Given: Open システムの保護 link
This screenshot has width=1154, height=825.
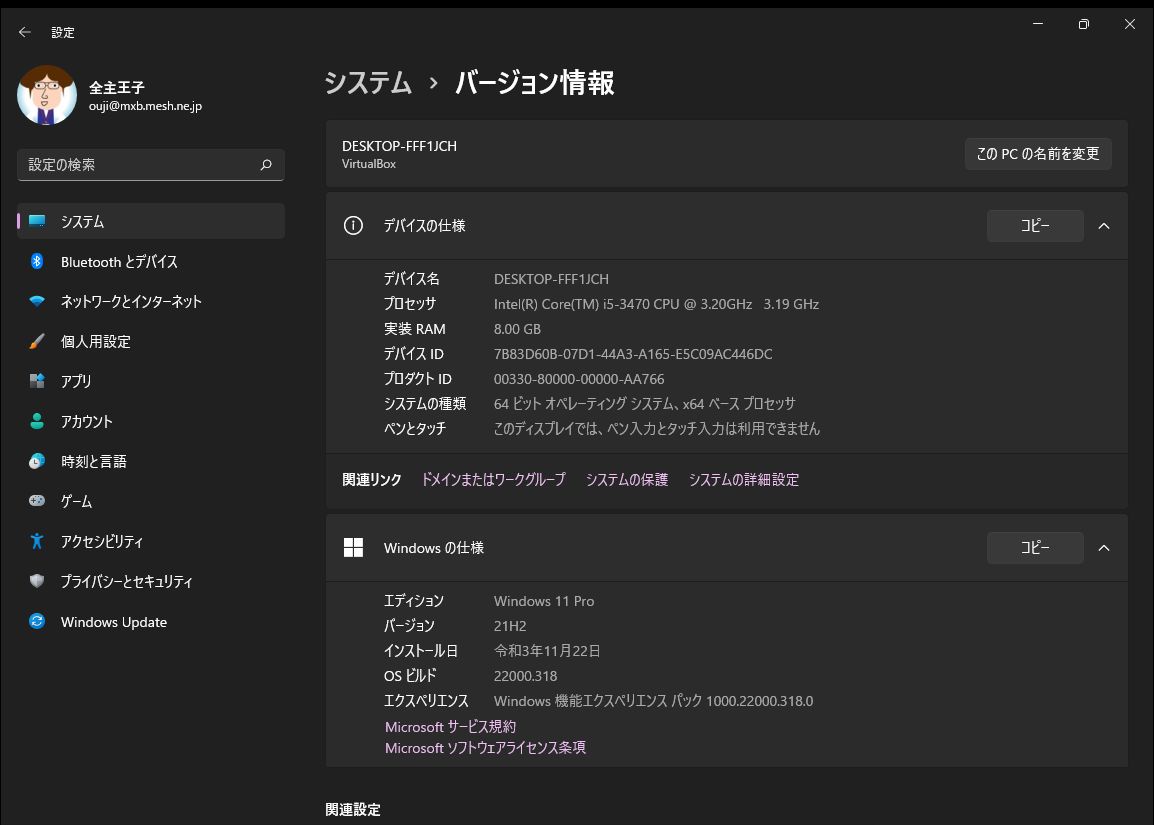Looking at the screenshot, I should click(627, 480).
